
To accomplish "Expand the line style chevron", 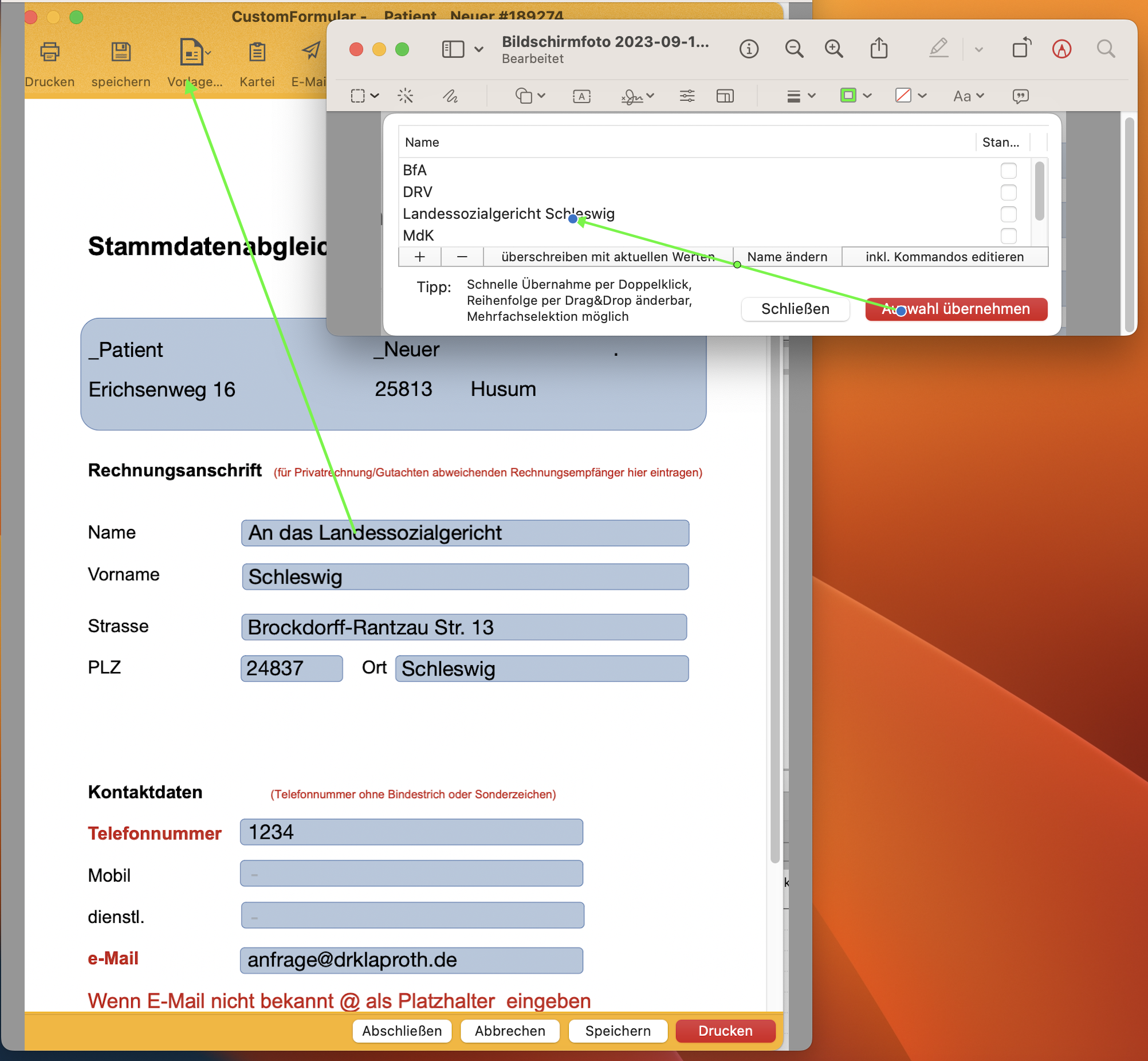I will pos(812,96).
